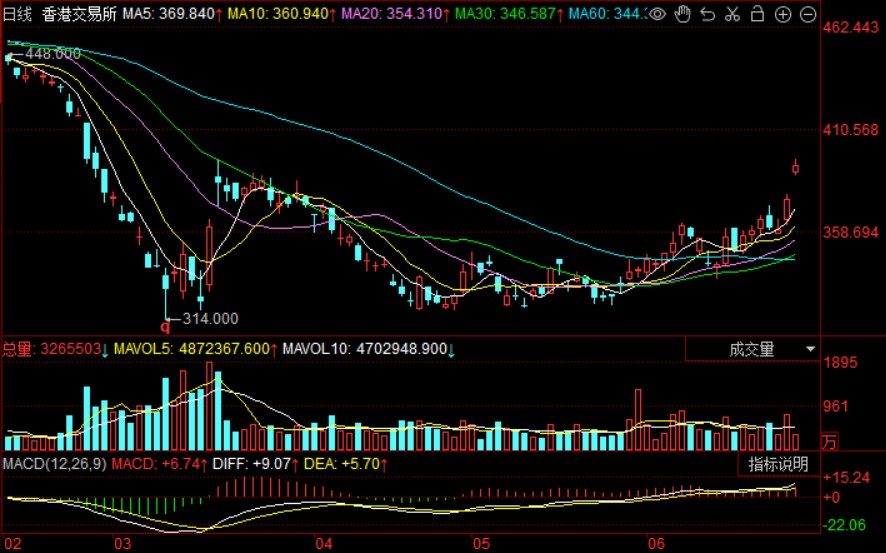The height and width of the screenshot is (553, 886).
Task: Zoom out with the minus icon
Action: [806, 14]
